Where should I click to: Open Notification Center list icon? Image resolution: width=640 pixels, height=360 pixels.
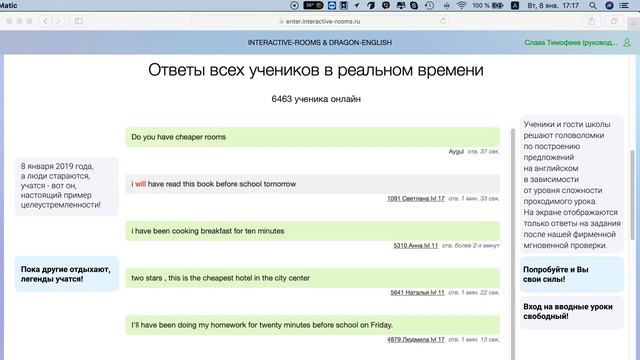coord(624,5)
